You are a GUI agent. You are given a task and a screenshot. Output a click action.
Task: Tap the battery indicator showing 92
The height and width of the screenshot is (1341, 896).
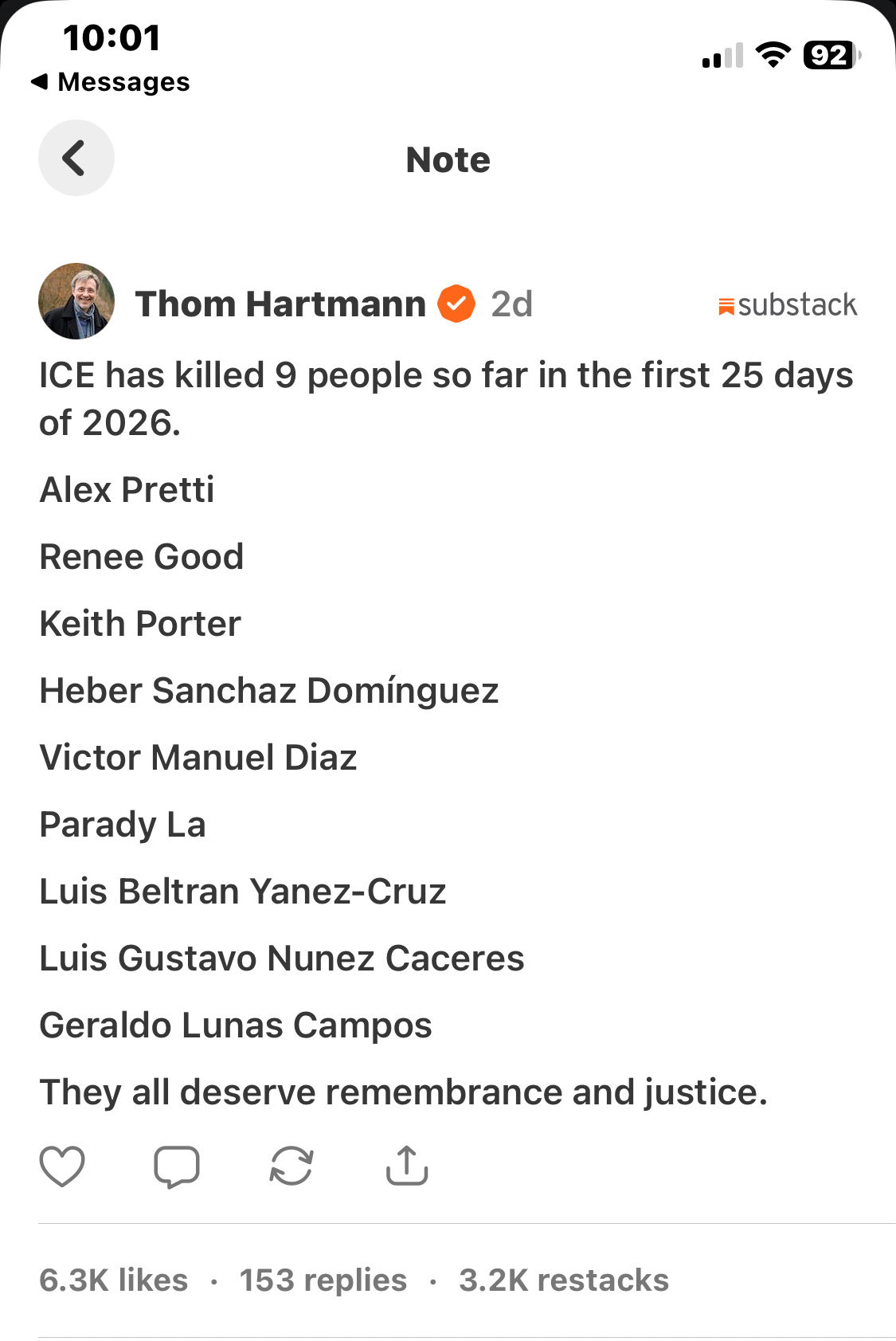pos(831,55)
